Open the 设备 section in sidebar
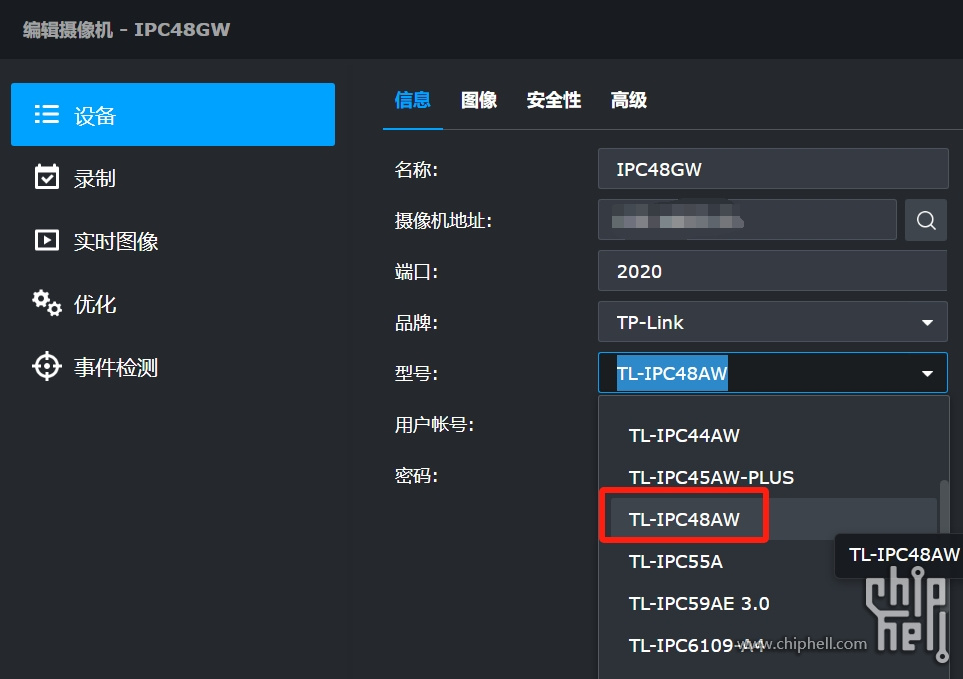Viewport: 963px width, 679px height. [x=173, y=115]
